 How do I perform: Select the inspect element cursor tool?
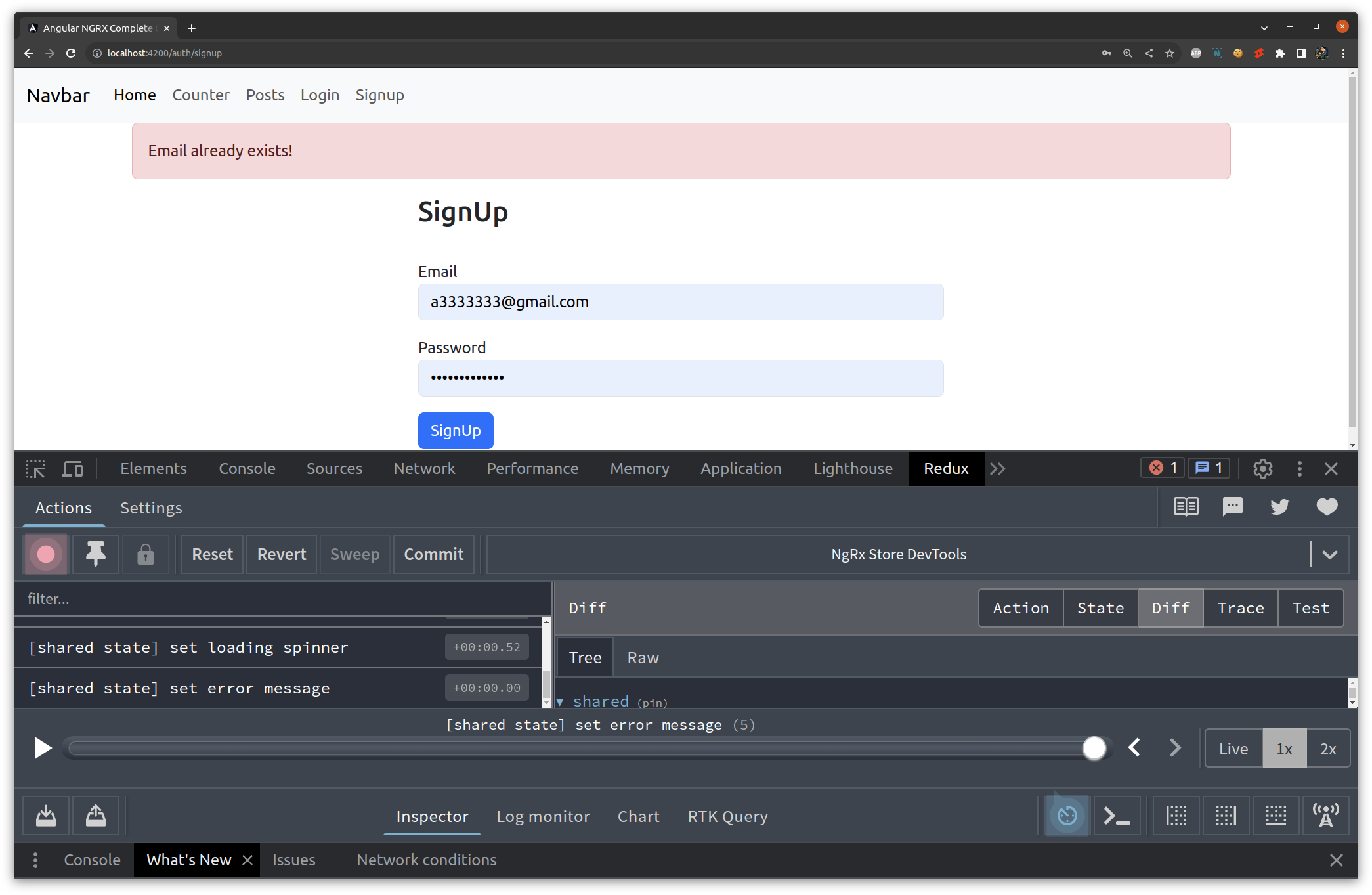pos(35,468)
